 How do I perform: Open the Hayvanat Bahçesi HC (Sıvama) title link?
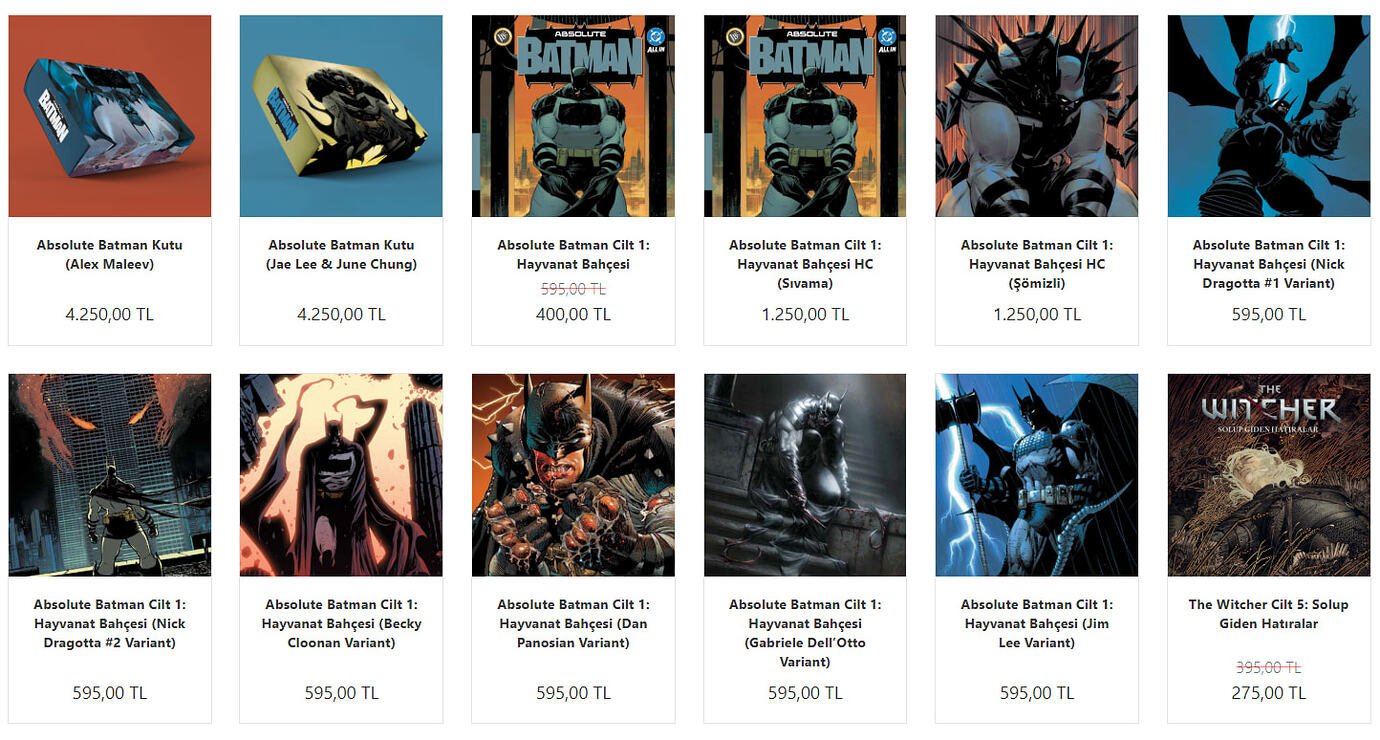[805, 264]
